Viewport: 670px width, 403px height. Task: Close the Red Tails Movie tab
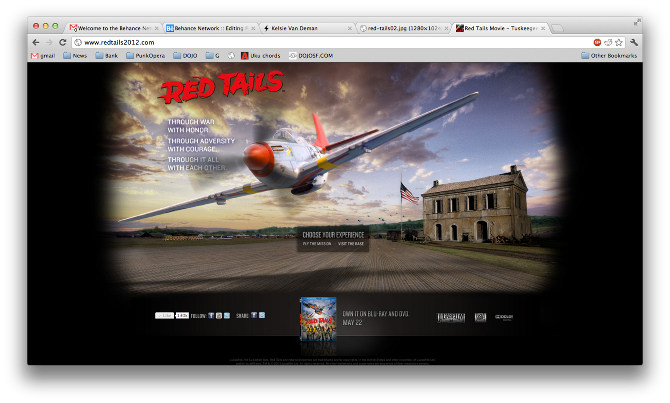pos(543,28)
